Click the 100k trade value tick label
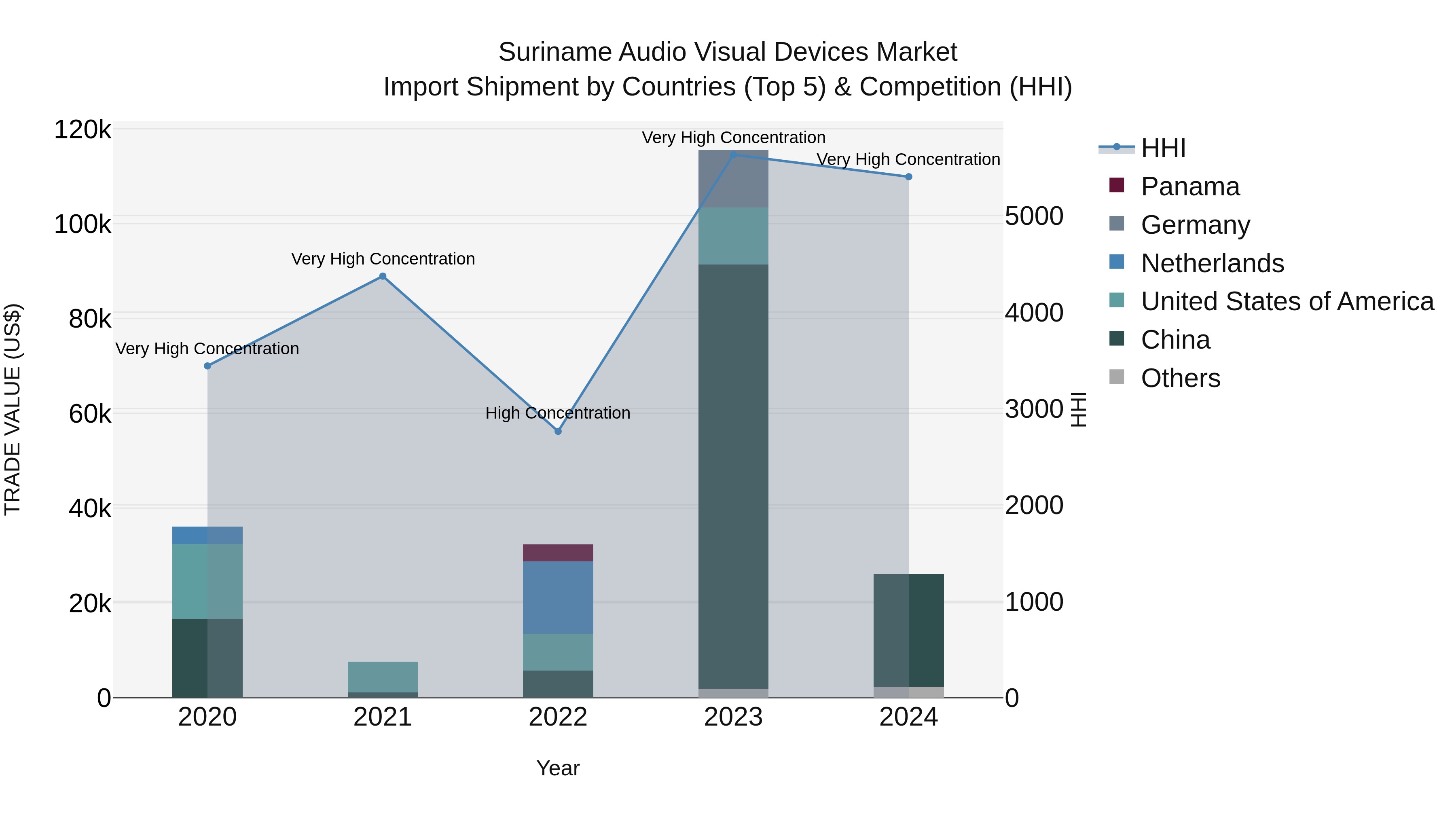 click(x=83, y=224)
